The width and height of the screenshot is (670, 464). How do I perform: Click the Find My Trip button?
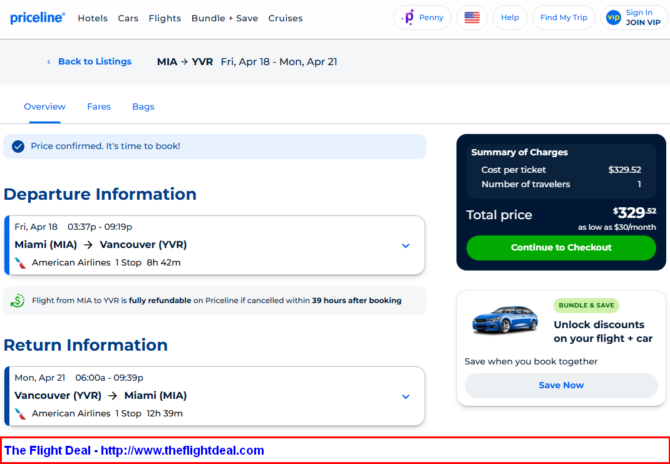coord(564,18)
